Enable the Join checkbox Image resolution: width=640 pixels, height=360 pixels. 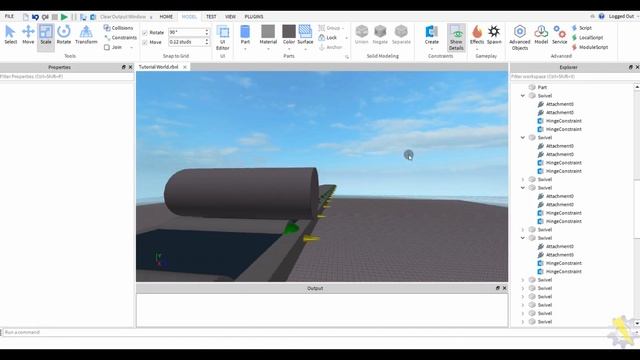click(107, 47)
